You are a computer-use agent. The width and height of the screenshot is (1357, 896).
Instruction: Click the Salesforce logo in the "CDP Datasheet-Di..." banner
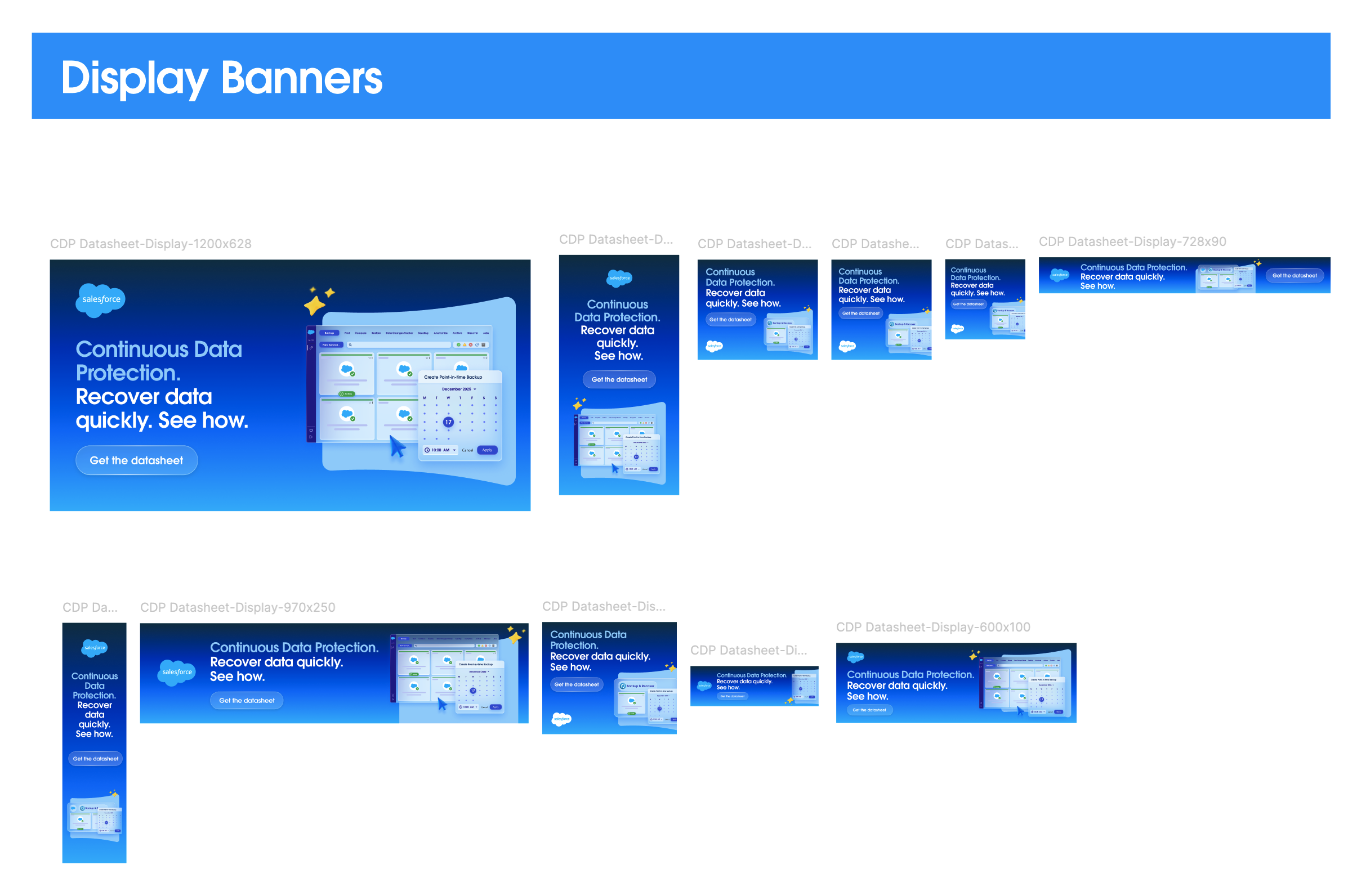[704, 685]
